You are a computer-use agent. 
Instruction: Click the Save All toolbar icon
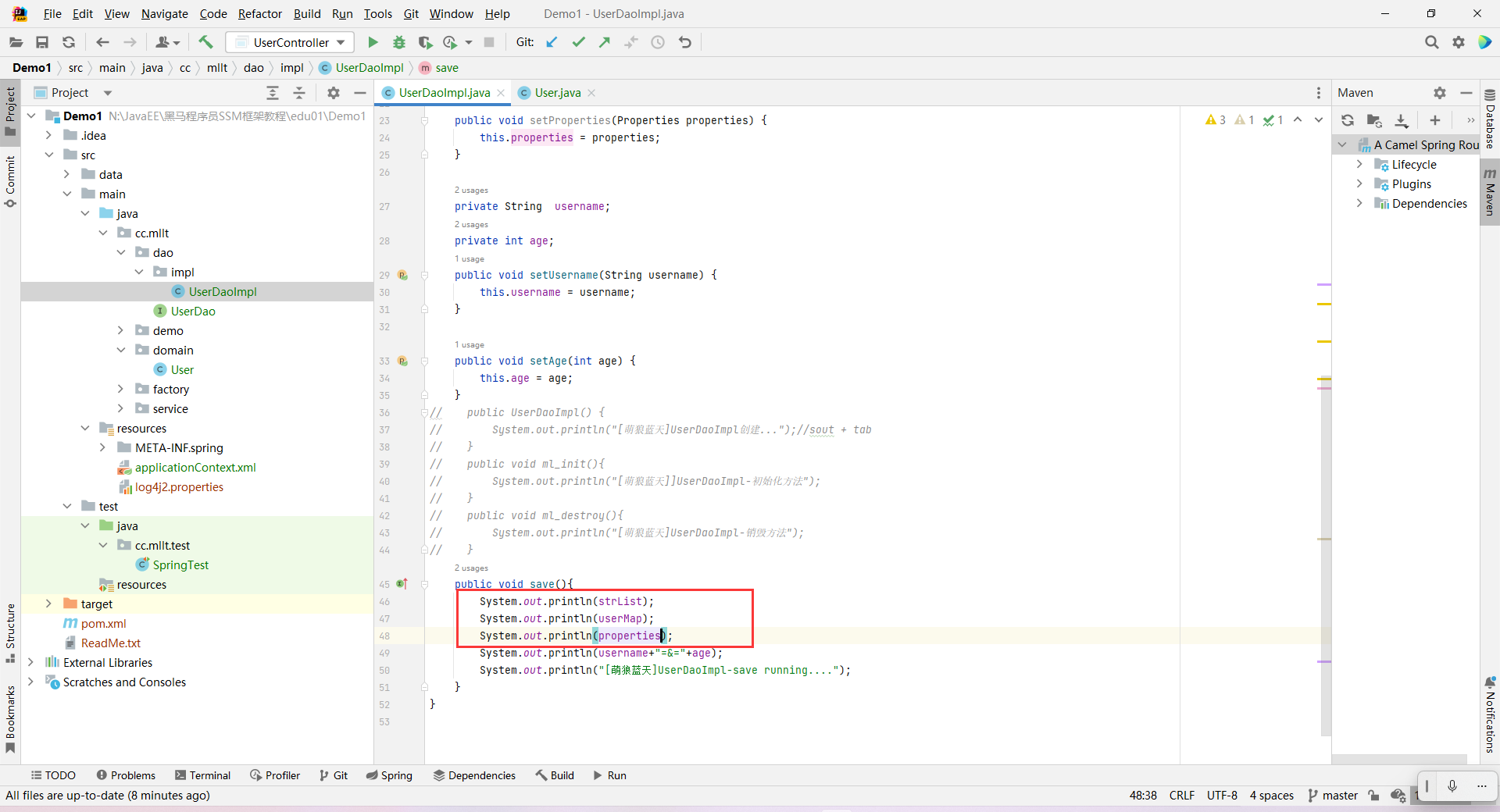(42, 42)
